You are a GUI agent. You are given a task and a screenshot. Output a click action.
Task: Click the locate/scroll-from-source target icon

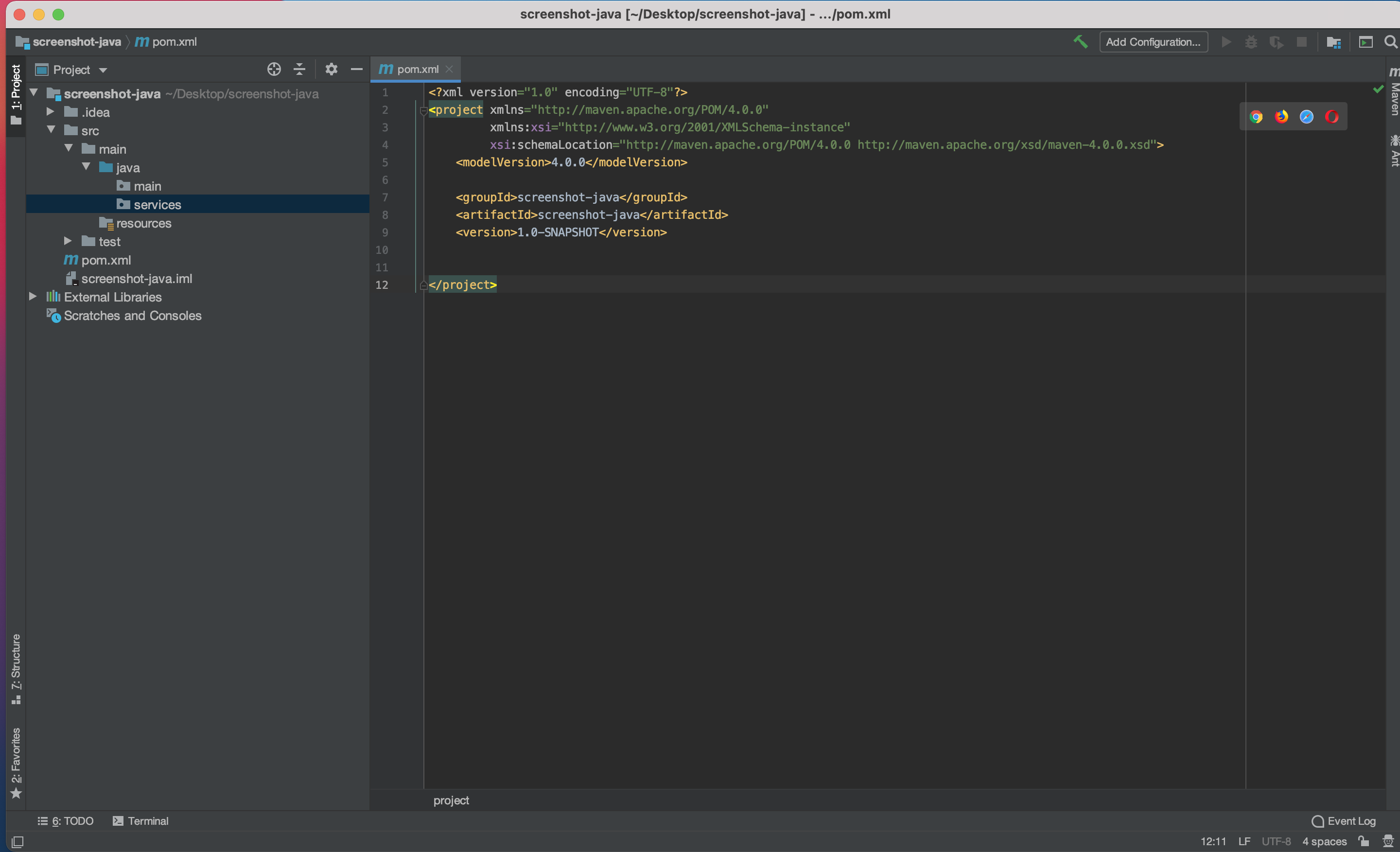(274, 70)
